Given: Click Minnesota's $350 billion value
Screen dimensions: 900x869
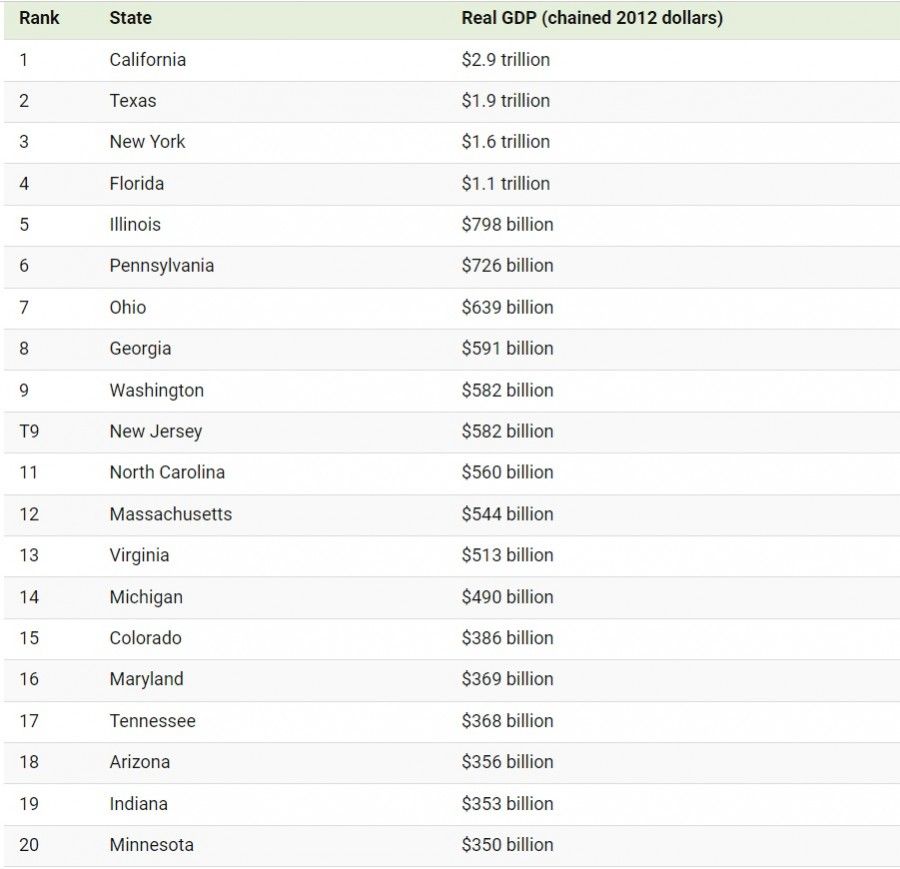Looking at the screenshot, I should [x=507, y=845].
